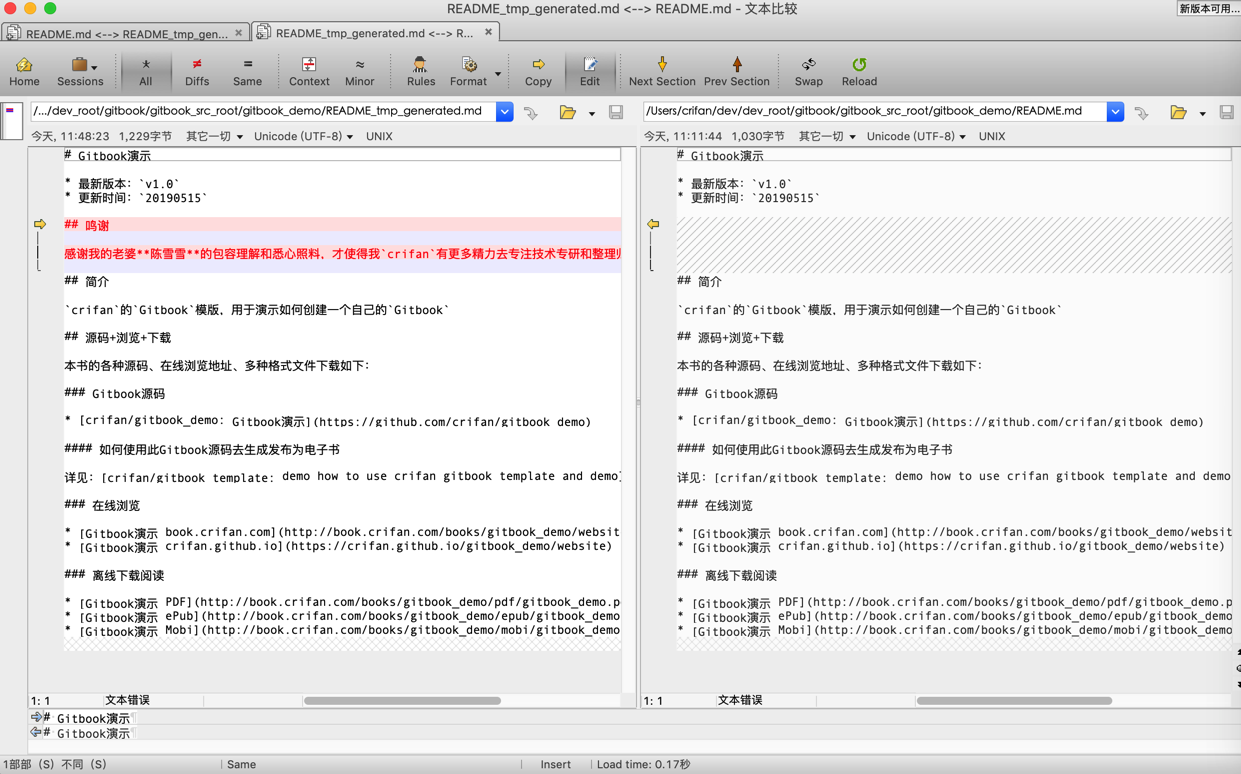Click right pane 文本错误 status label
Image resolution: width=1241 pixels, height=774 pixels.
pyautogui.click(x=740, y=700)
